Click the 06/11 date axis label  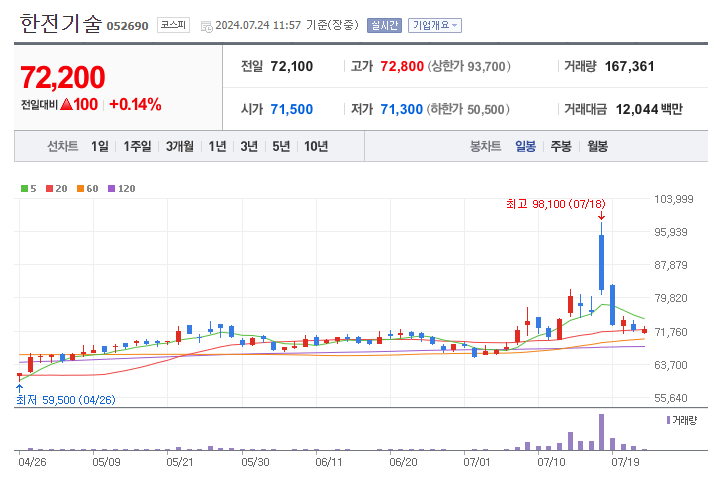point(329,462)
